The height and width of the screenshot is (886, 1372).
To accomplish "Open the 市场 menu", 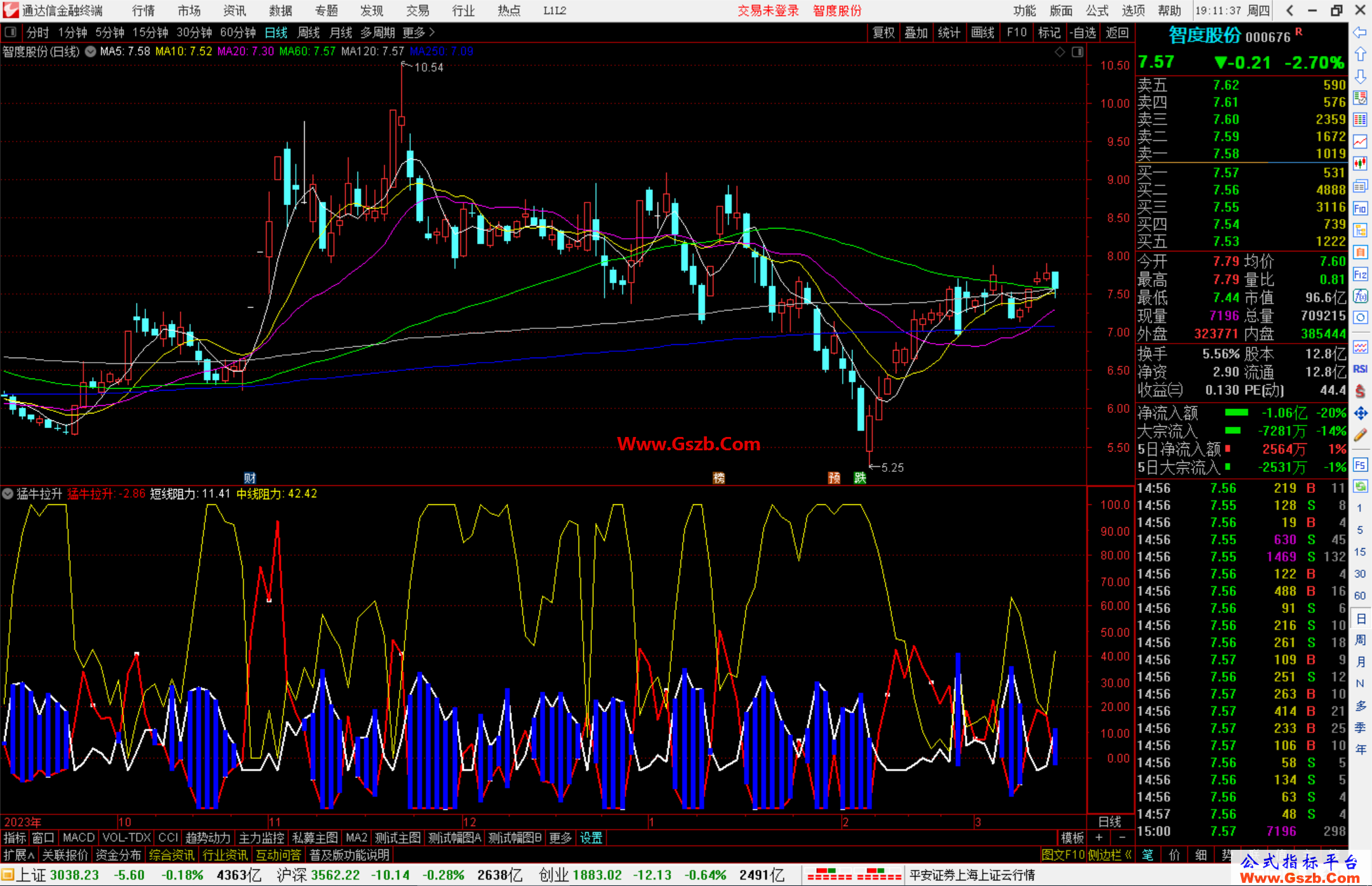I will pos(189,11).
